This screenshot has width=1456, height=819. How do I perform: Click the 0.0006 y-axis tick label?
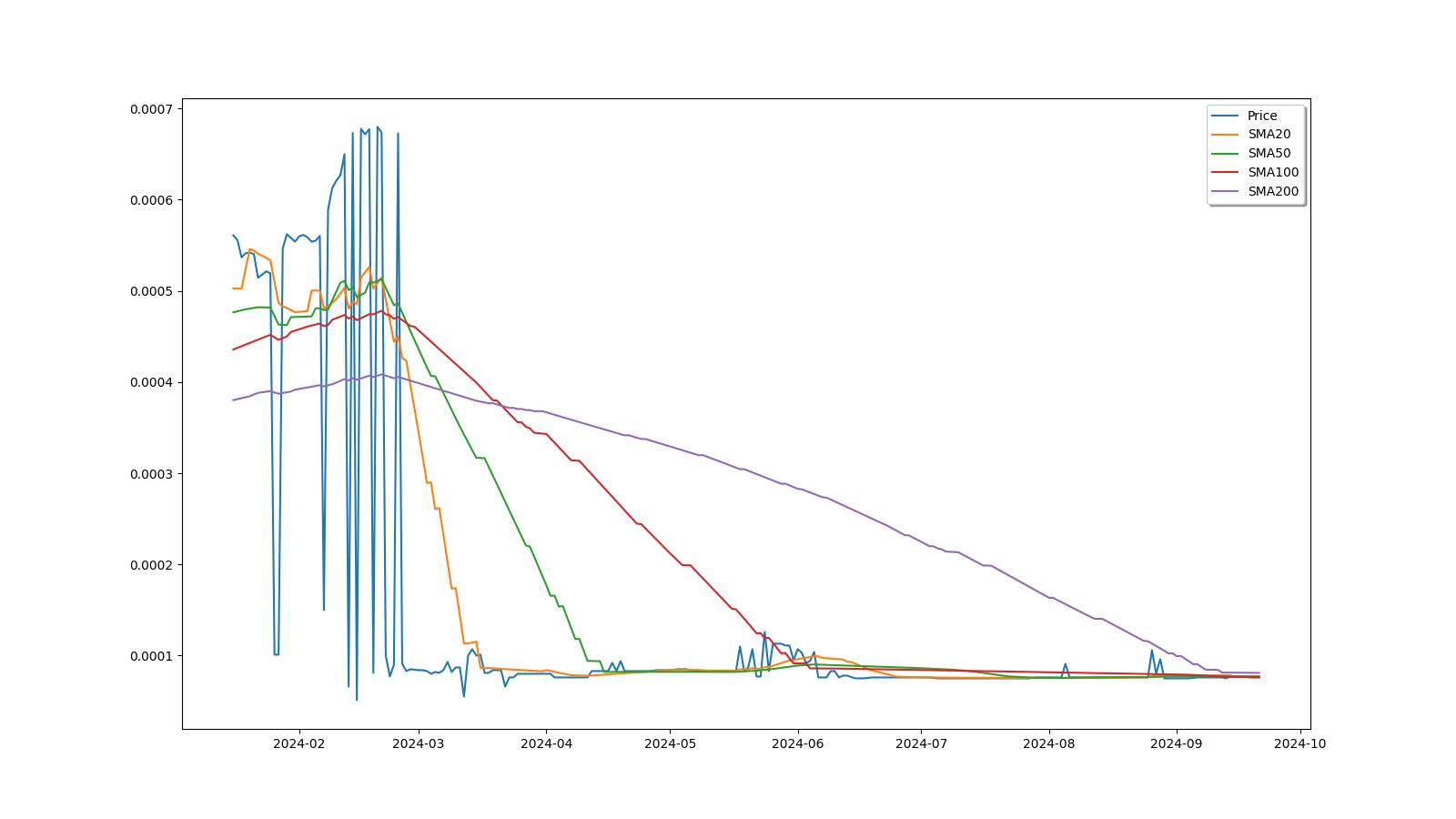coord(153,200)
